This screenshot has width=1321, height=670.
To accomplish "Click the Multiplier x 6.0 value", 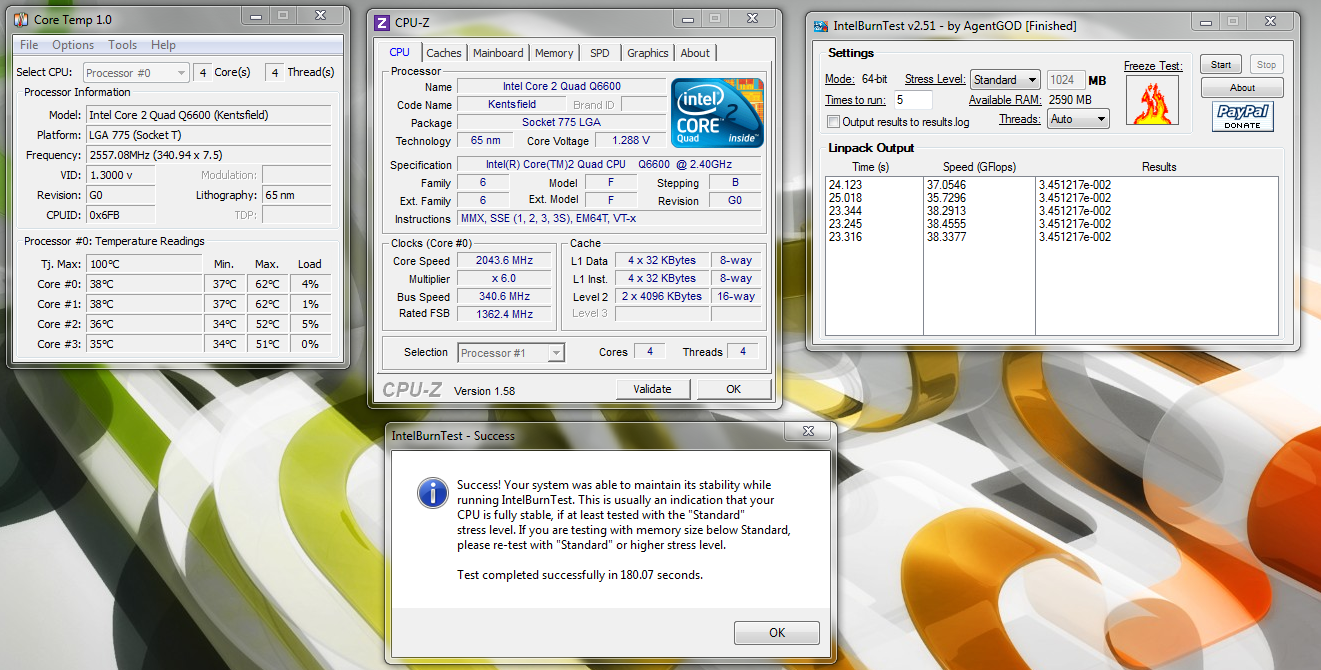I will 505,279.
